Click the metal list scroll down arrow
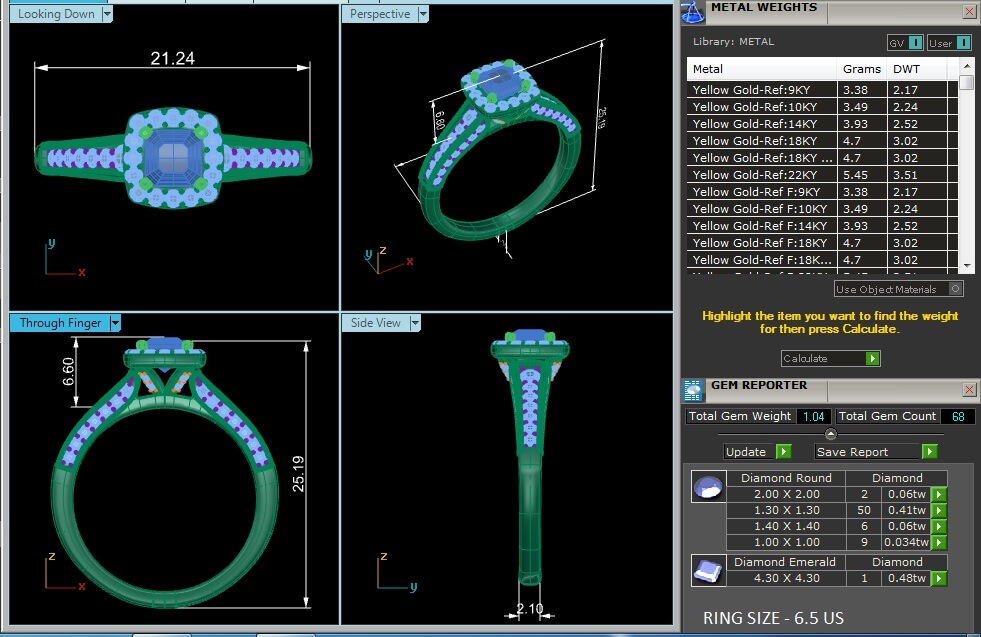 (966, 265)
